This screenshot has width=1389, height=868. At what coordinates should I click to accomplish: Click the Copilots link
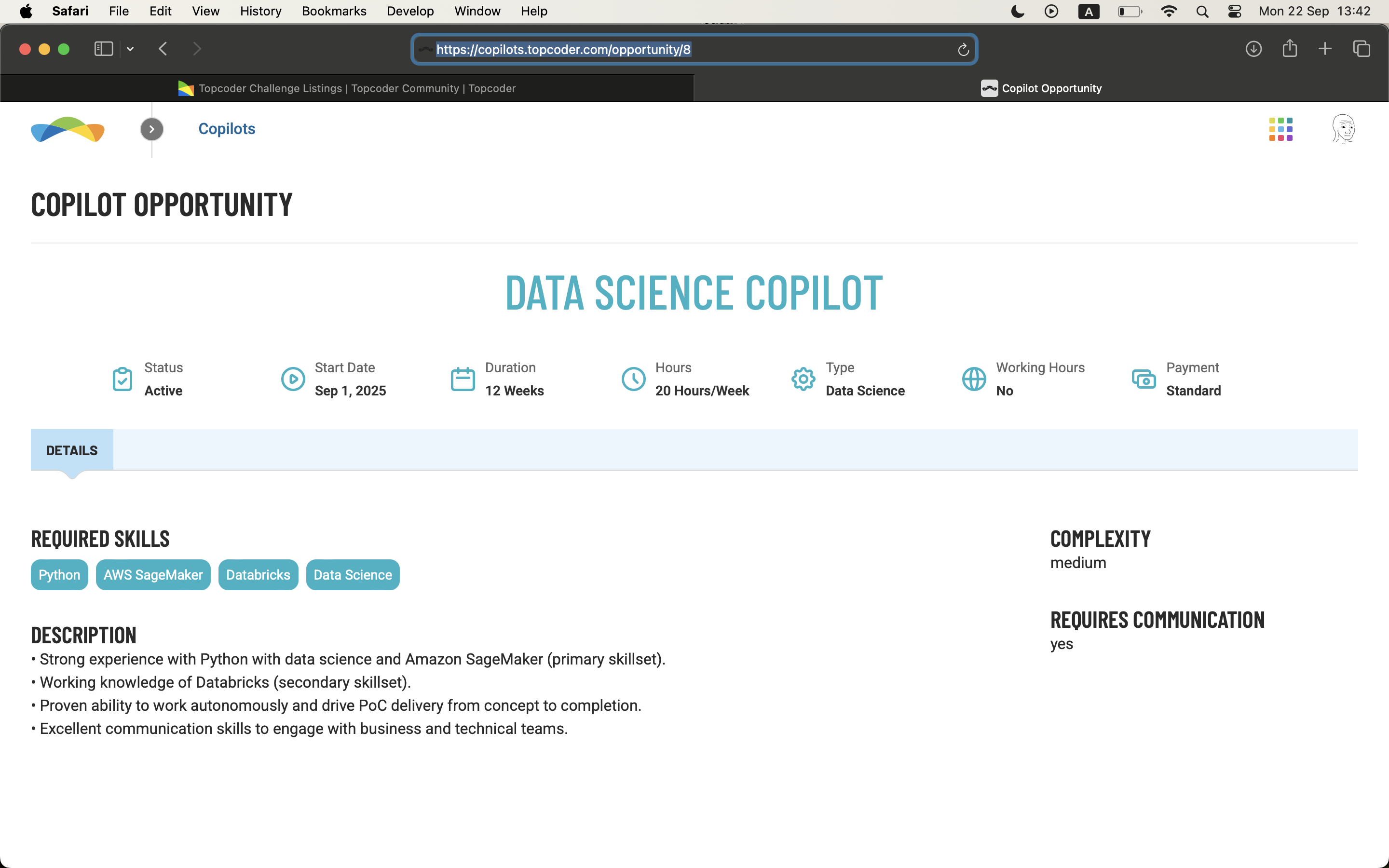click(x=227, y=129)
